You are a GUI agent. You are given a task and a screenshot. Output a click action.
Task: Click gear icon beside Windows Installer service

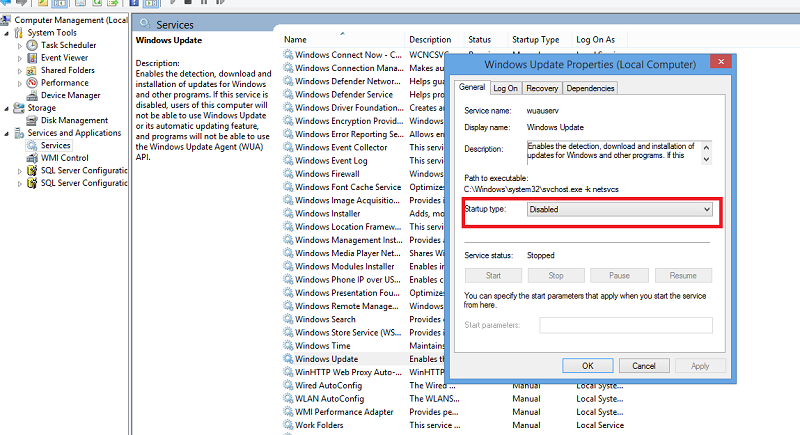[x=288, y=214]
